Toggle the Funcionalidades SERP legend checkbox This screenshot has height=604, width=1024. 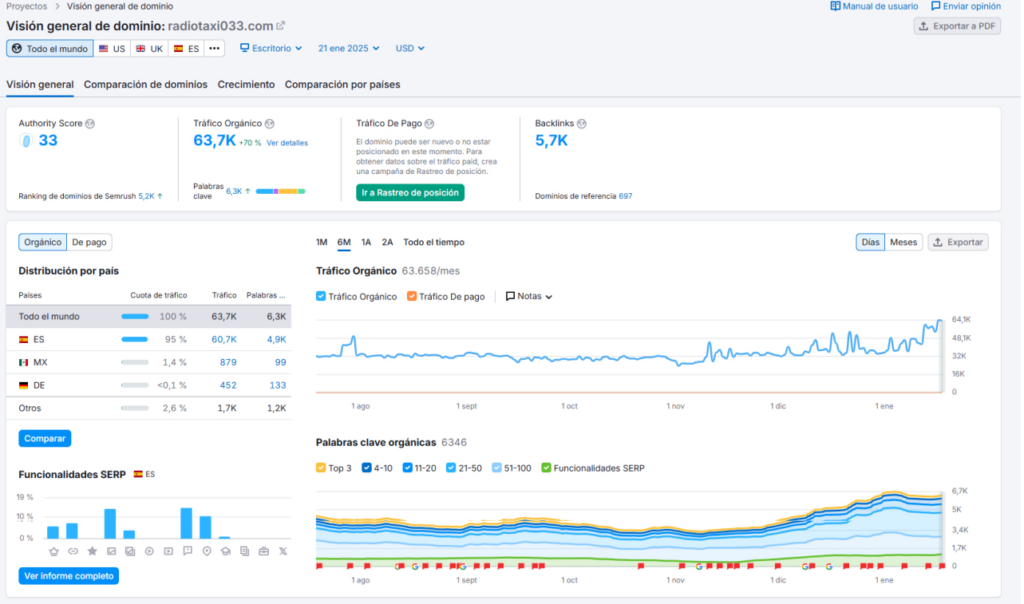point(546,468)
